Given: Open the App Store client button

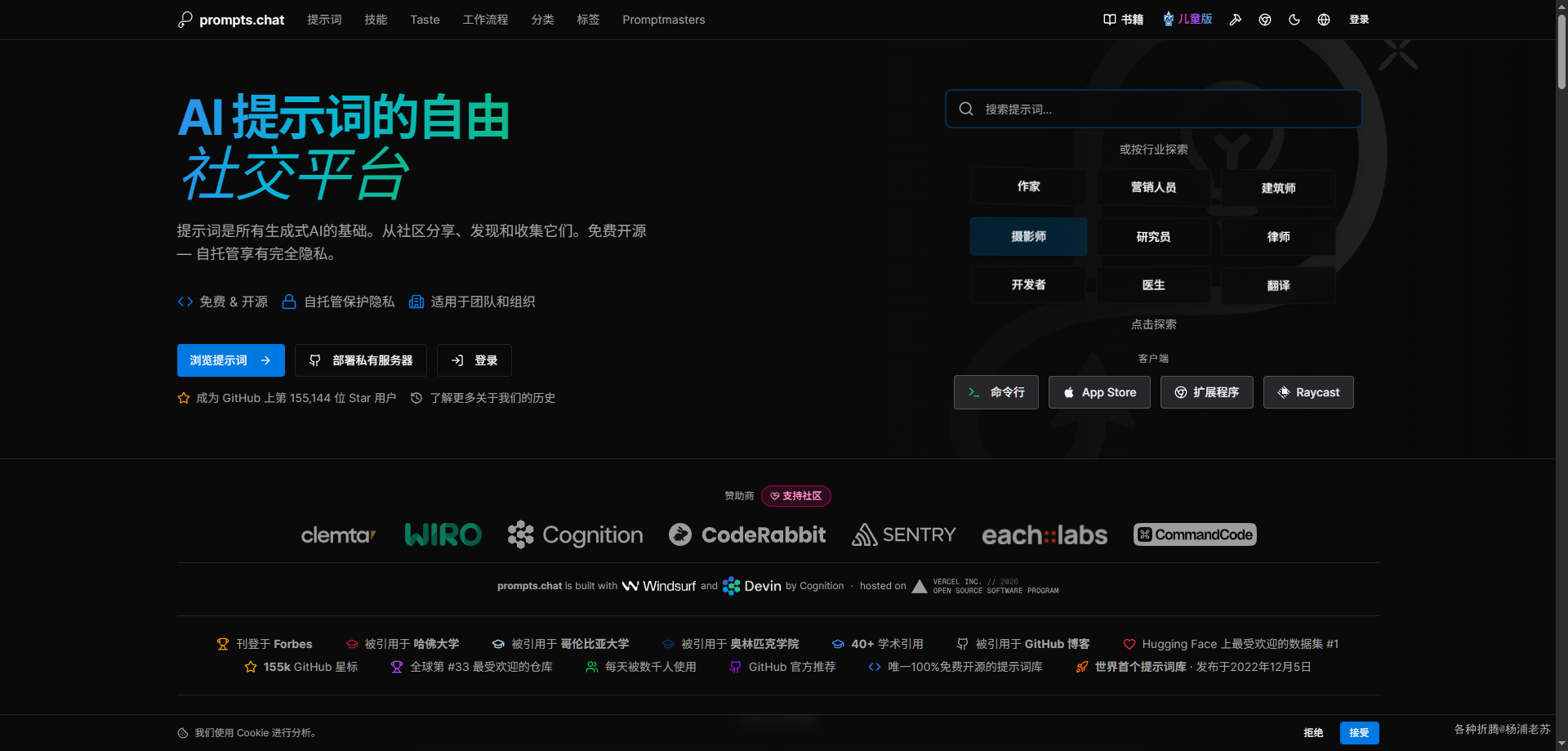Looking at the screenshot, I should pos(1099,392).
